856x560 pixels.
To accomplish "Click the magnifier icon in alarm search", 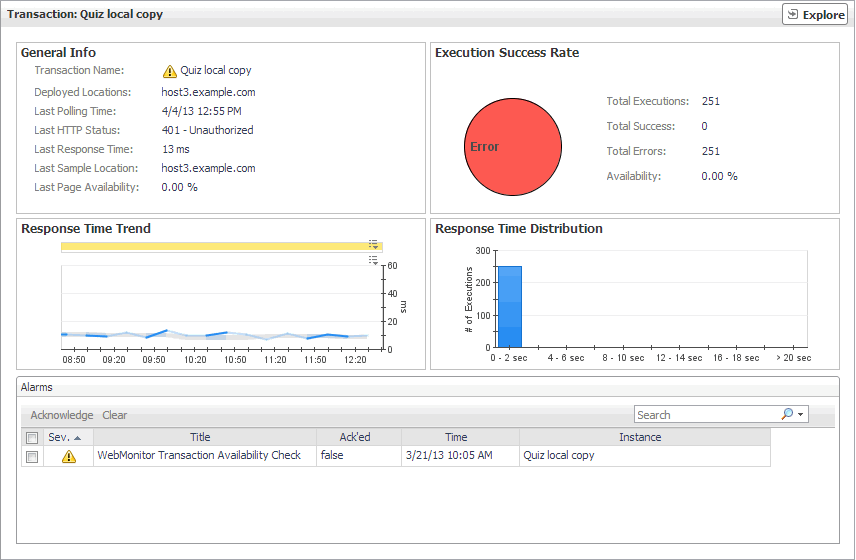I will click(x=786, y=414).
